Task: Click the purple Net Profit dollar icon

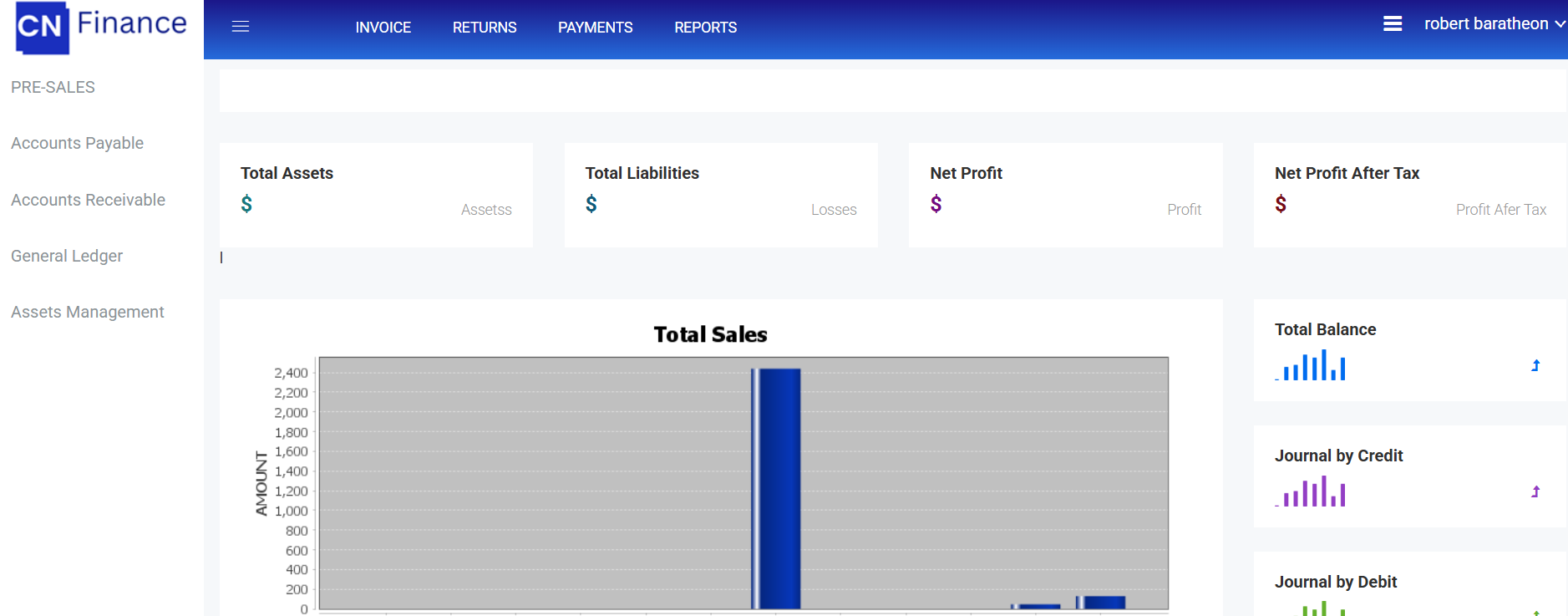Action: click(x=936, y=204)
